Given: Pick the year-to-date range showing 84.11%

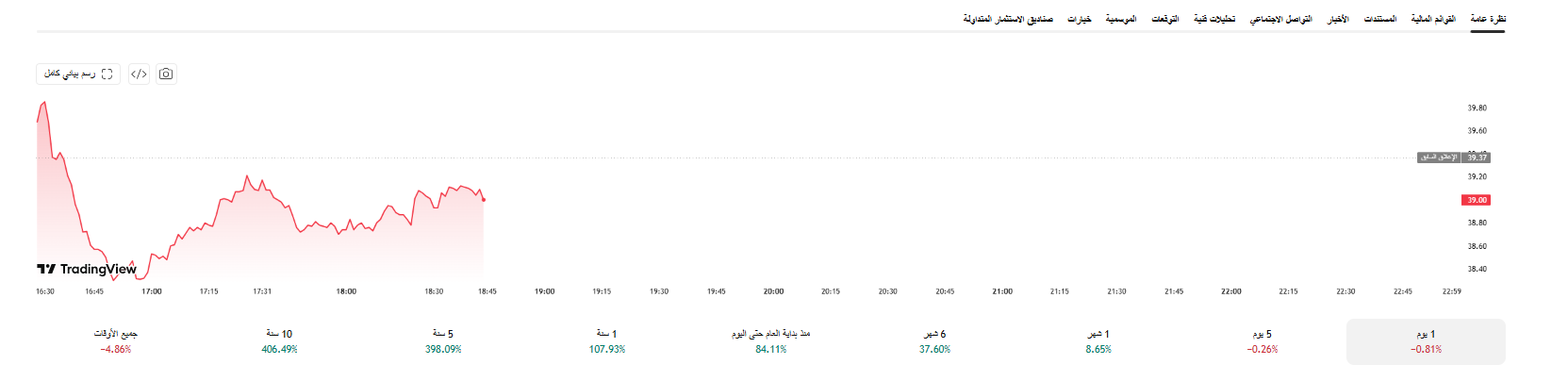Looking at the screenshot, I should tap(771, 341).
